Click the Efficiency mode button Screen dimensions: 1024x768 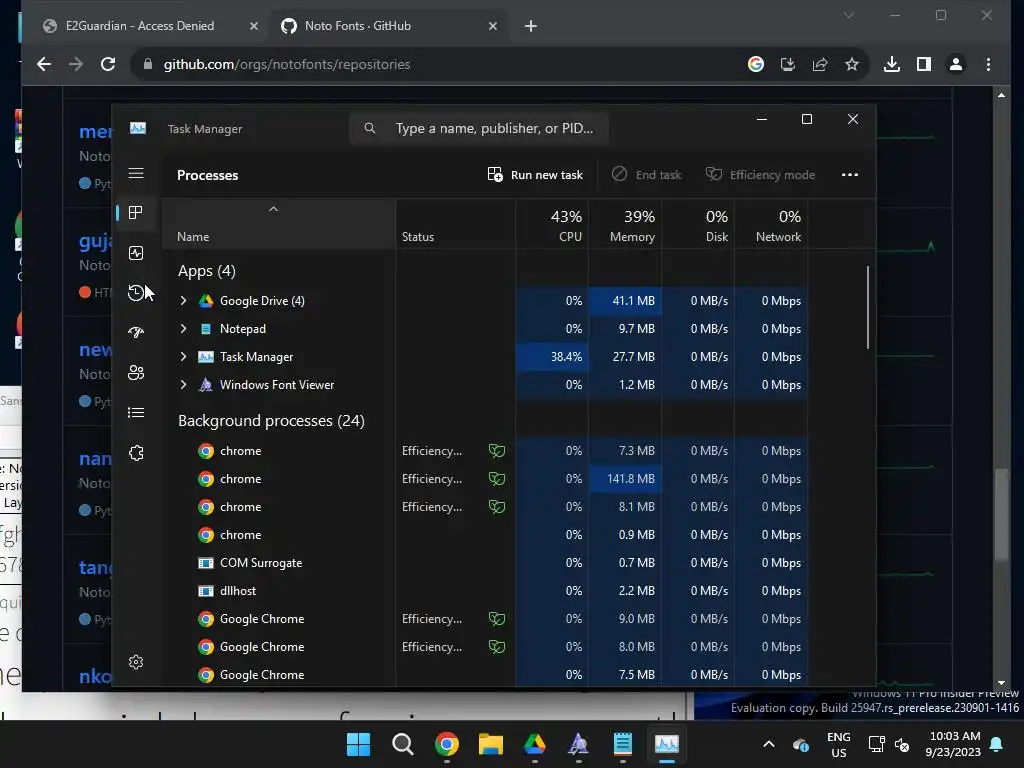point(760,174)
